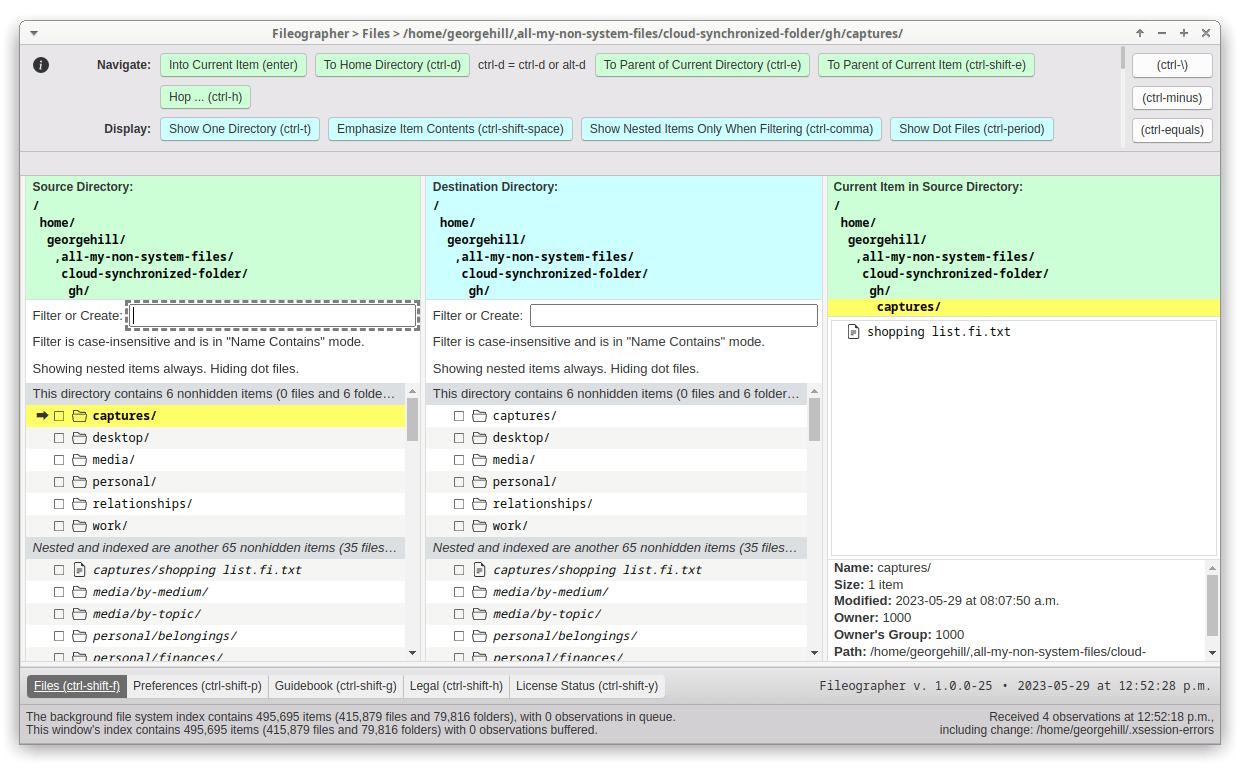Click the media/ folder icon in the Destination list
Viewport: 1244px width, 768px height.
click(480, 460)
